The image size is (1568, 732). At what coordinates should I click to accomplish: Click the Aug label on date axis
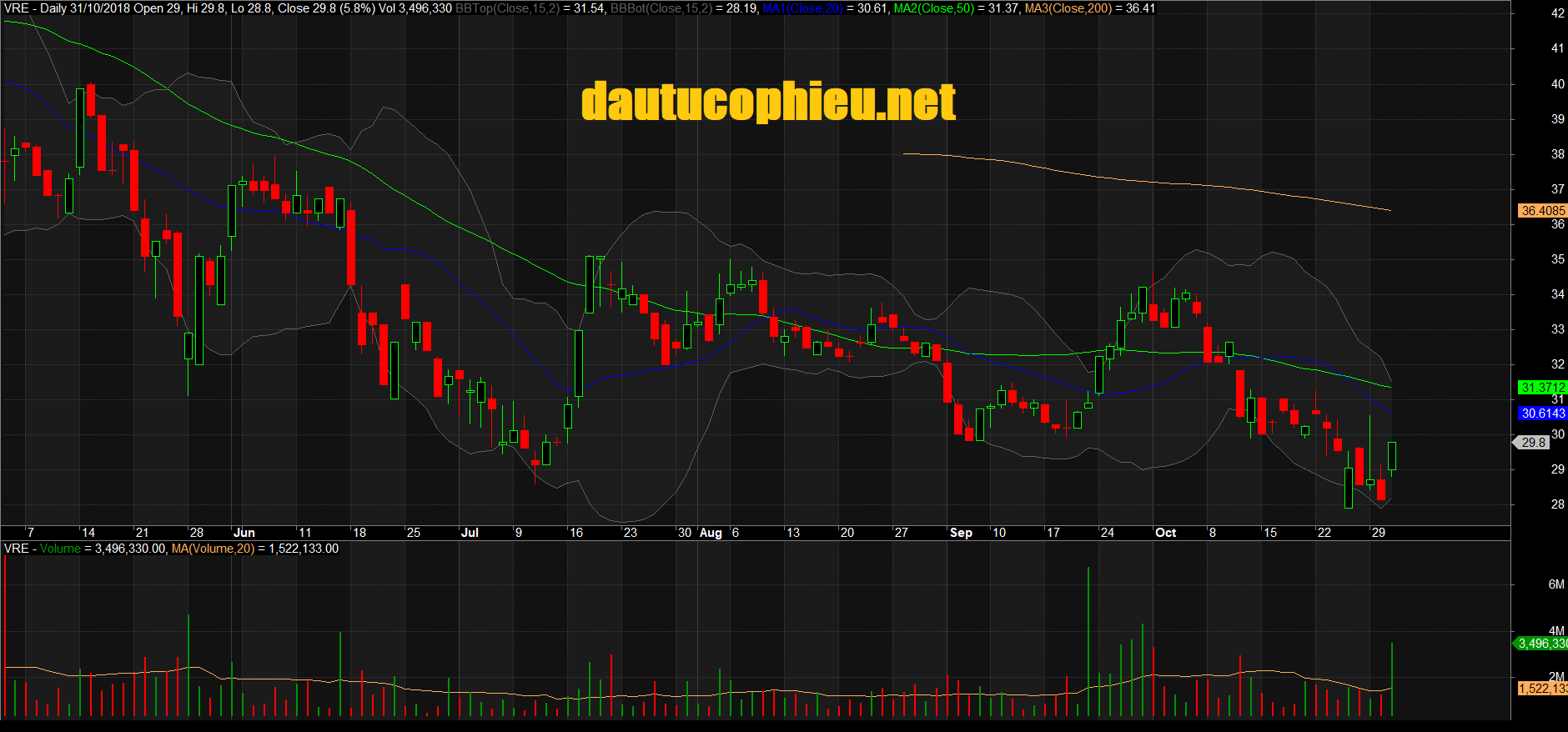click(x=711, y=533)
